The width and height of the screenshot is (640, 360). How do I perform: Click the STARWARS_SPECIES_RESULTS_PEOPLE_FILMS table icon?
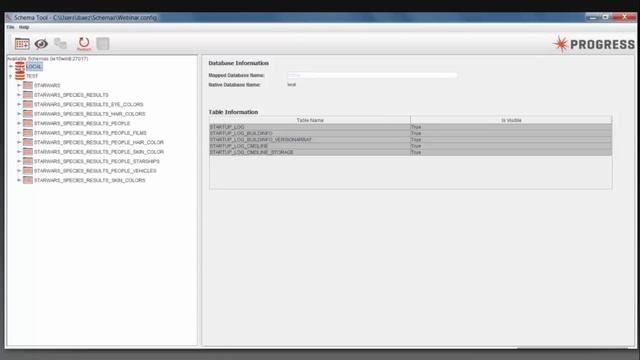28,133
